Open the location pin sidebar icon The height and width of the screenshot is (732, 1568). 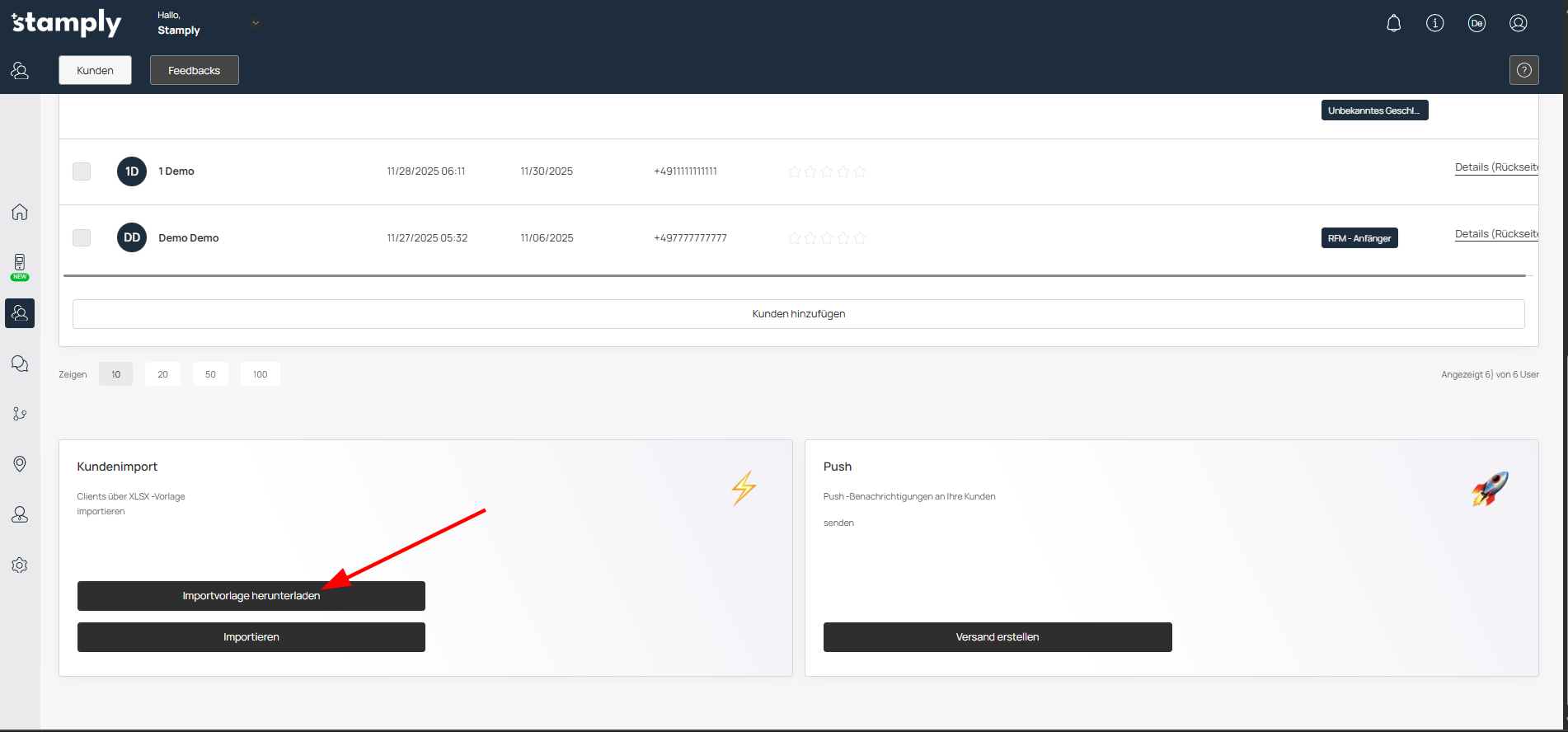tap(20, 464)
